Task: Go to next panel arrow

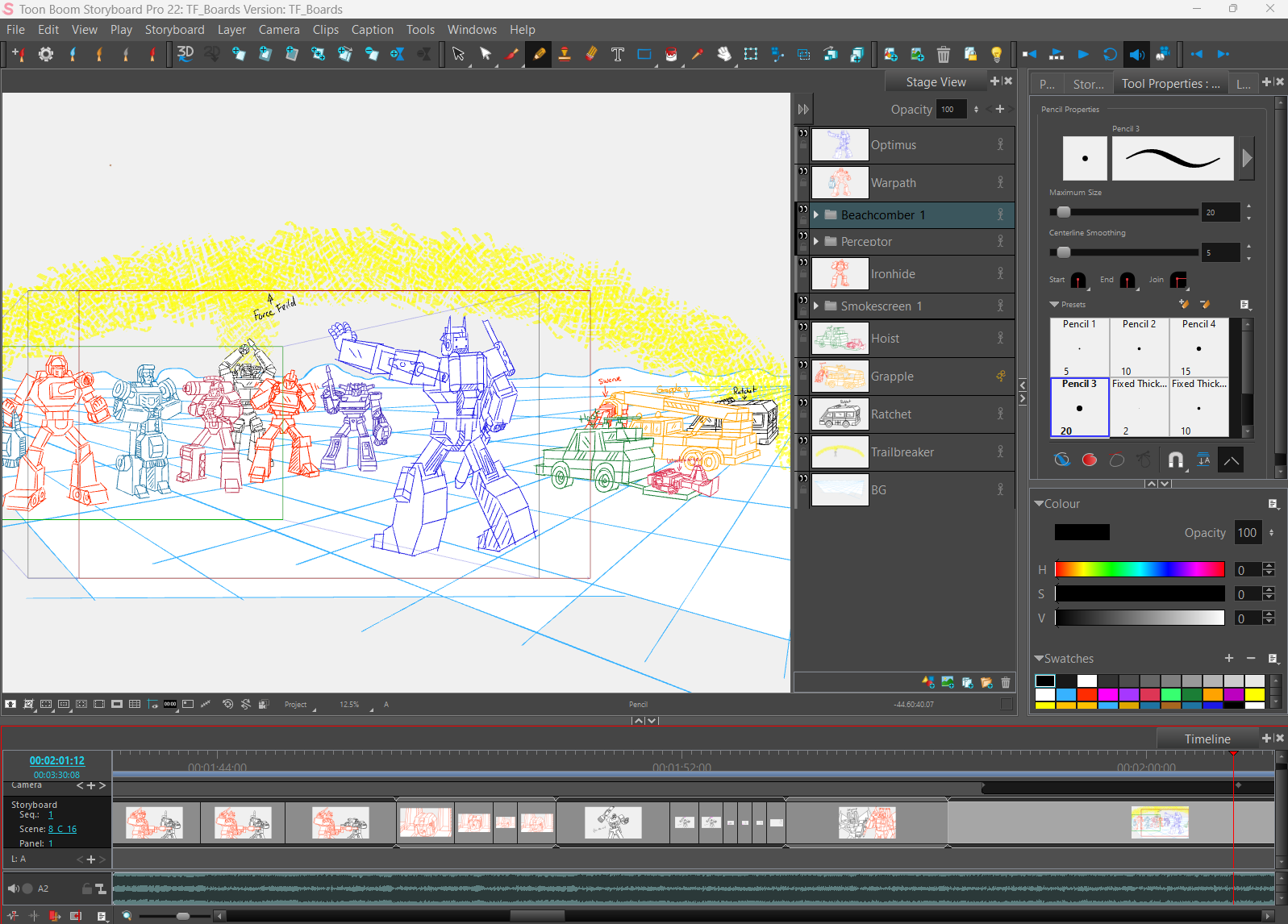Action: pos(1223,54)
